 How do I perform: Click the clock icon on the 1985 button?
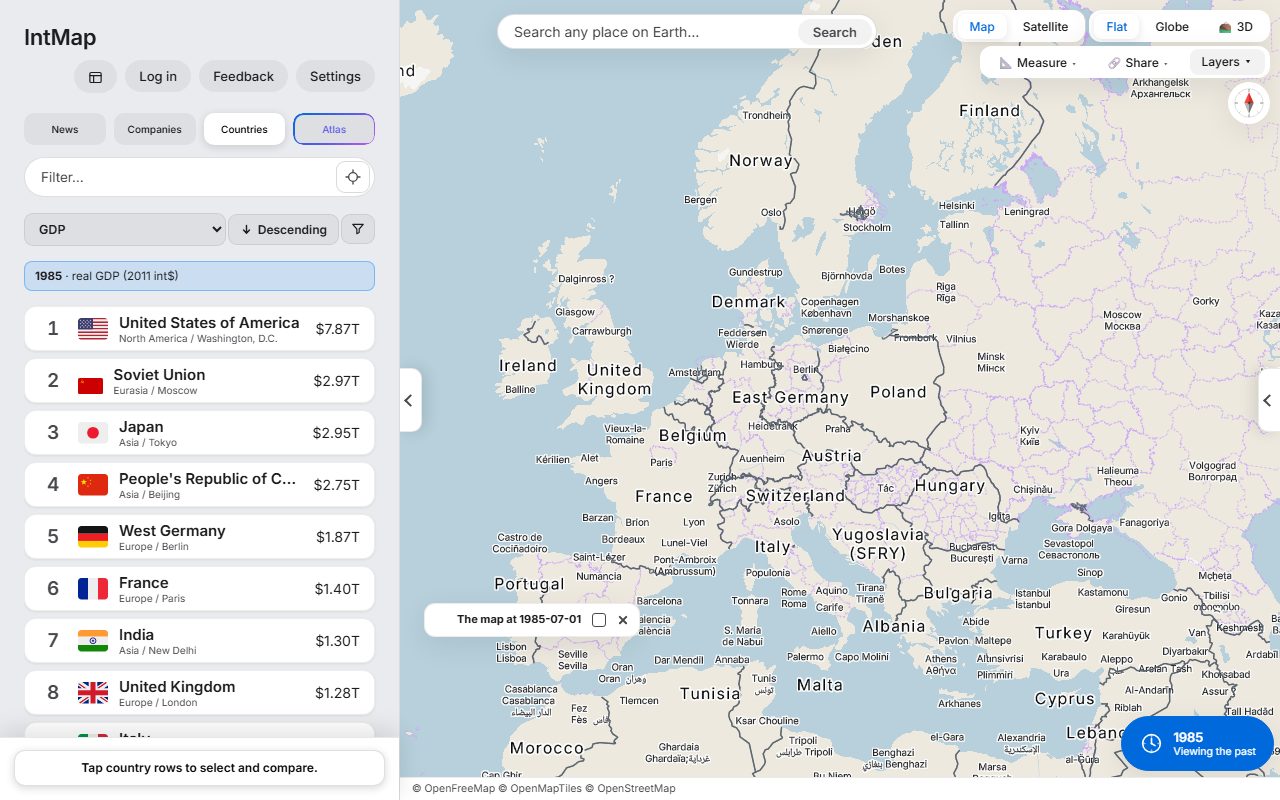(x=1152, y=744)
